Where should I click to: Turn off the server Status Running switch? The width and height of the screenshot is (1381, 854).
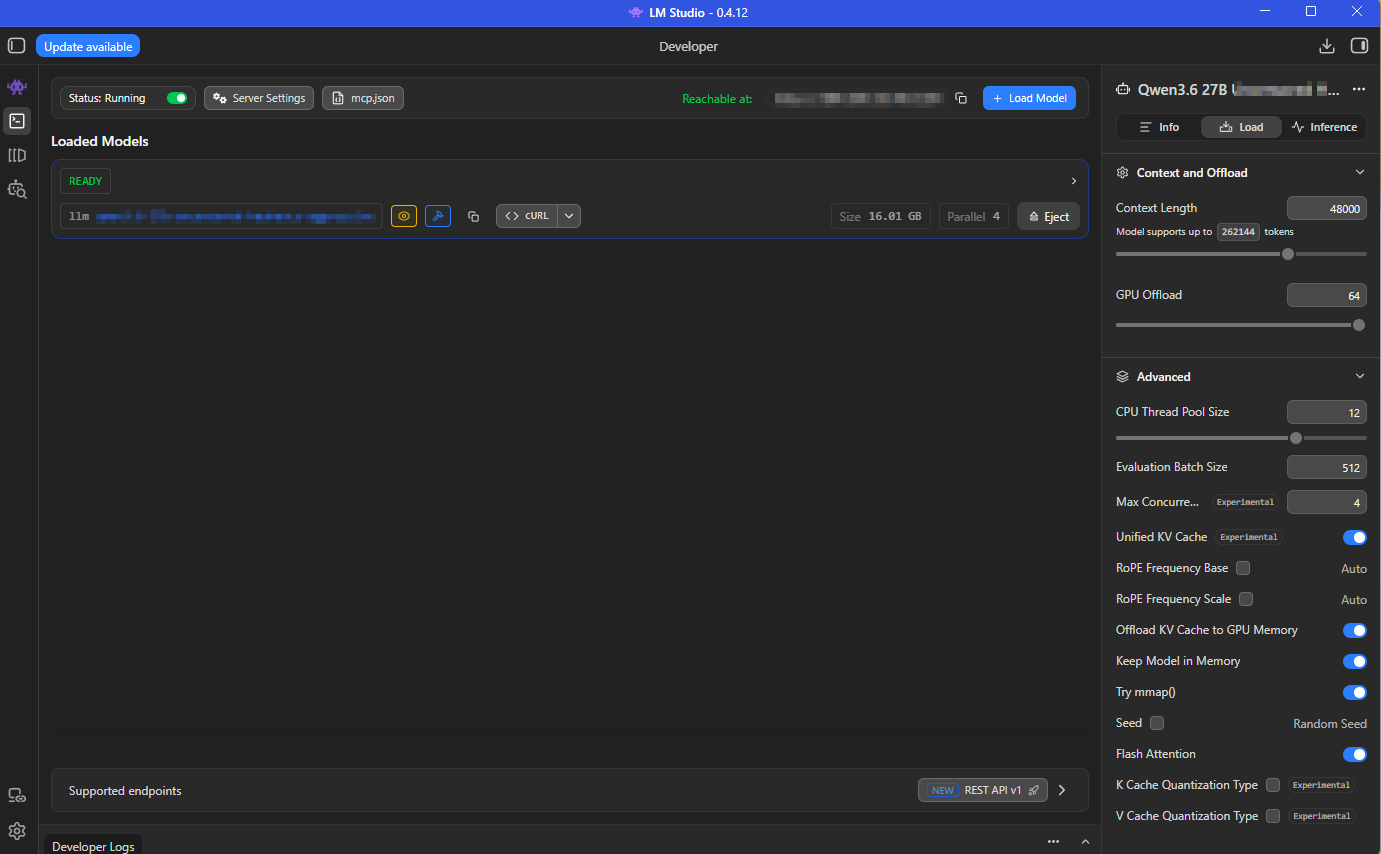coord(177,98)
